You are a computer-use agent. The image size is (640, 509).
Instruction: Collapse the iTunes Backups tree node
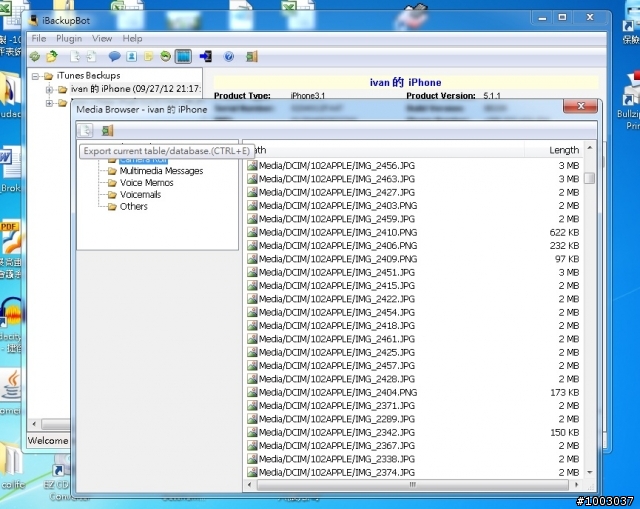(x=36, y=76)
